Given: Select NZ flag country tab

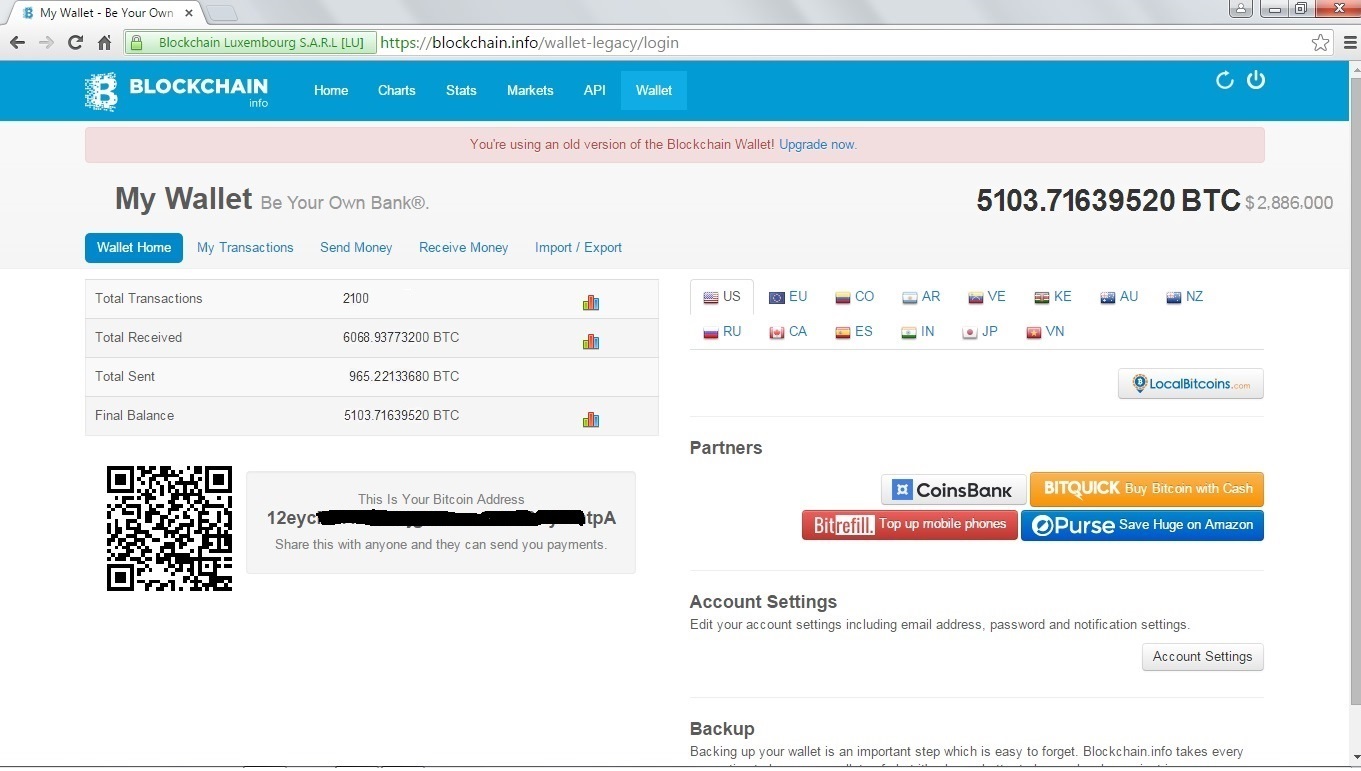Looking at the screenshot, I should [x=1185, y=297].
